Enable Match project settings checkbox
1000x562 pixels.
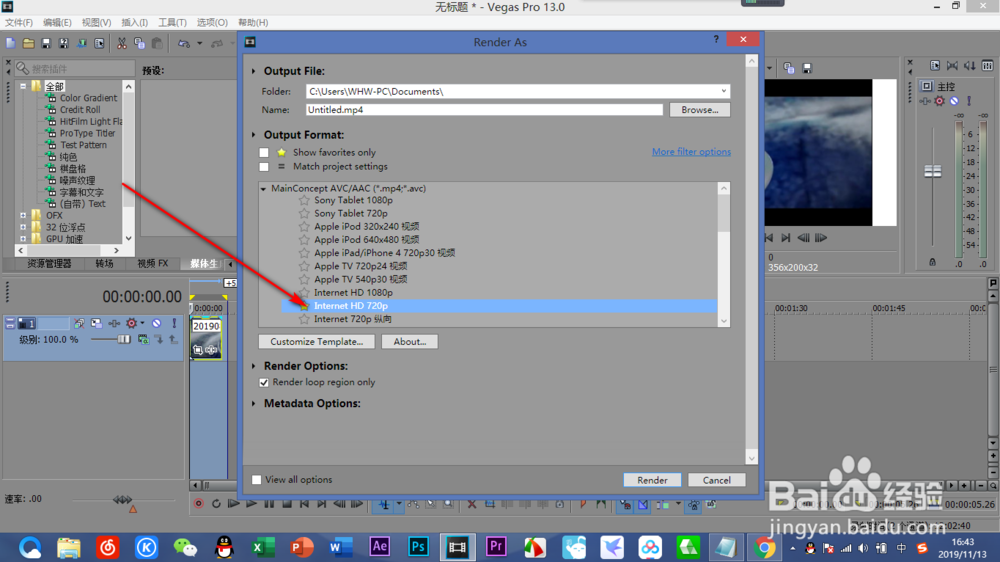click(x=263, y=166)
